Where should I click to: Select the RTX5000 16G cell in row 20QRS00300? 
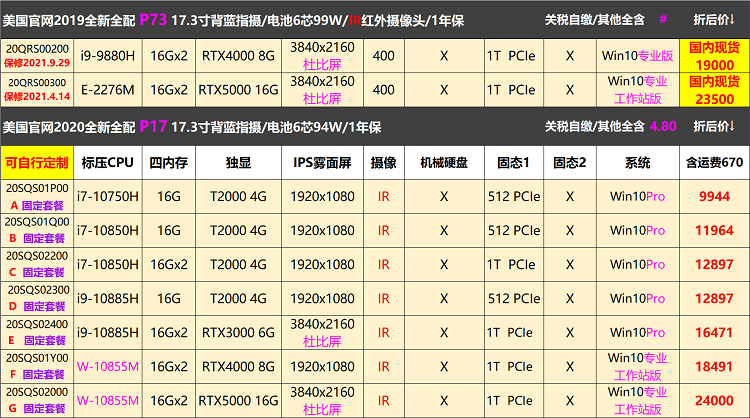click(238, 90)
